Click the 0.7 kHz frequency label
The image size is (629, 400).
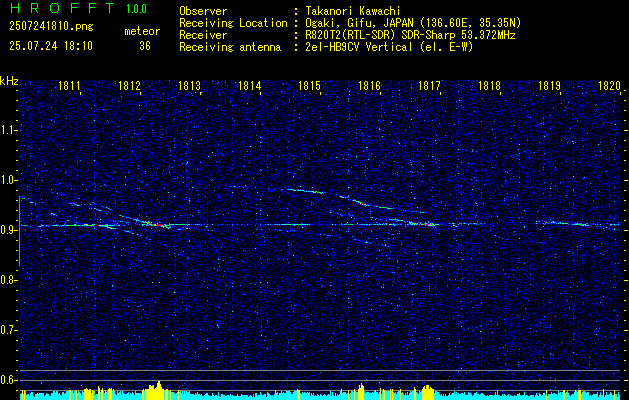pos(8,330)
